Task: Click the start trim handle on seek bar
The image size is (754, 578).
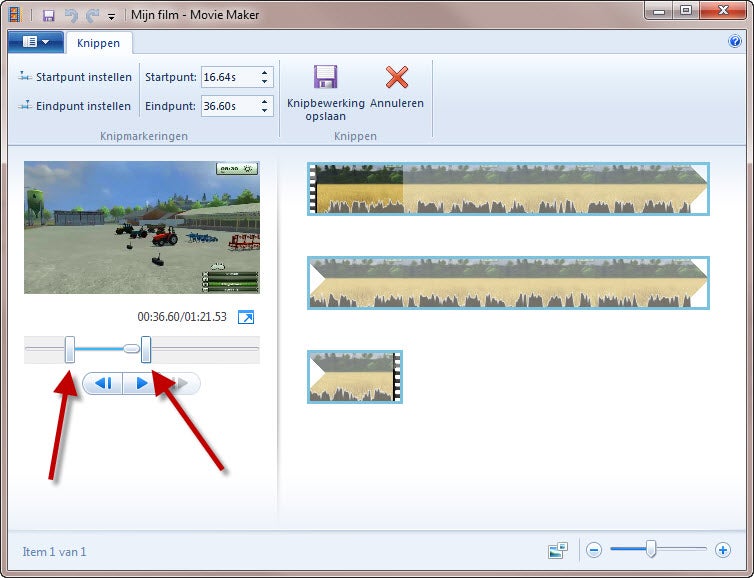Action: [70, 350]
